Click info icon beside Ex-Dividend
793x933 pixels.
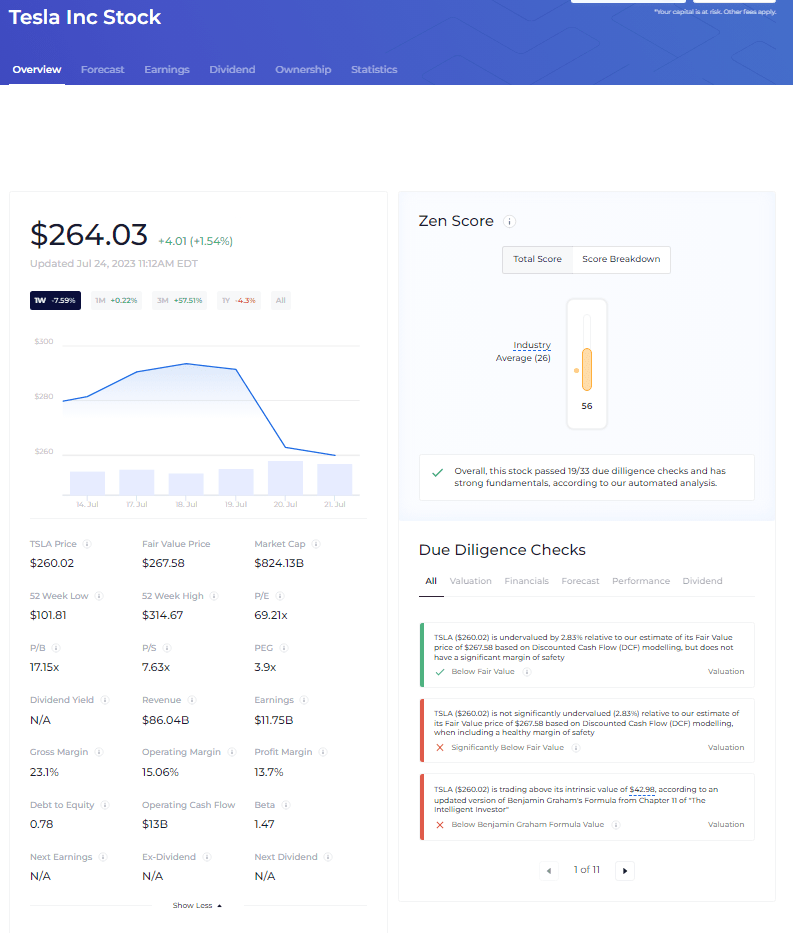[206, 857]
